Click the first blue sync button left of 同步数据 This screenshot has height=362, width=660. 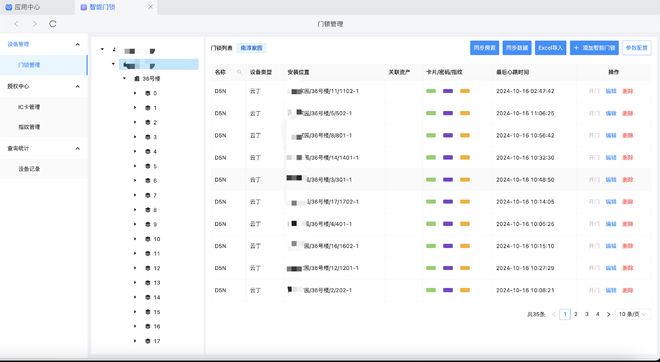(484, 48)
